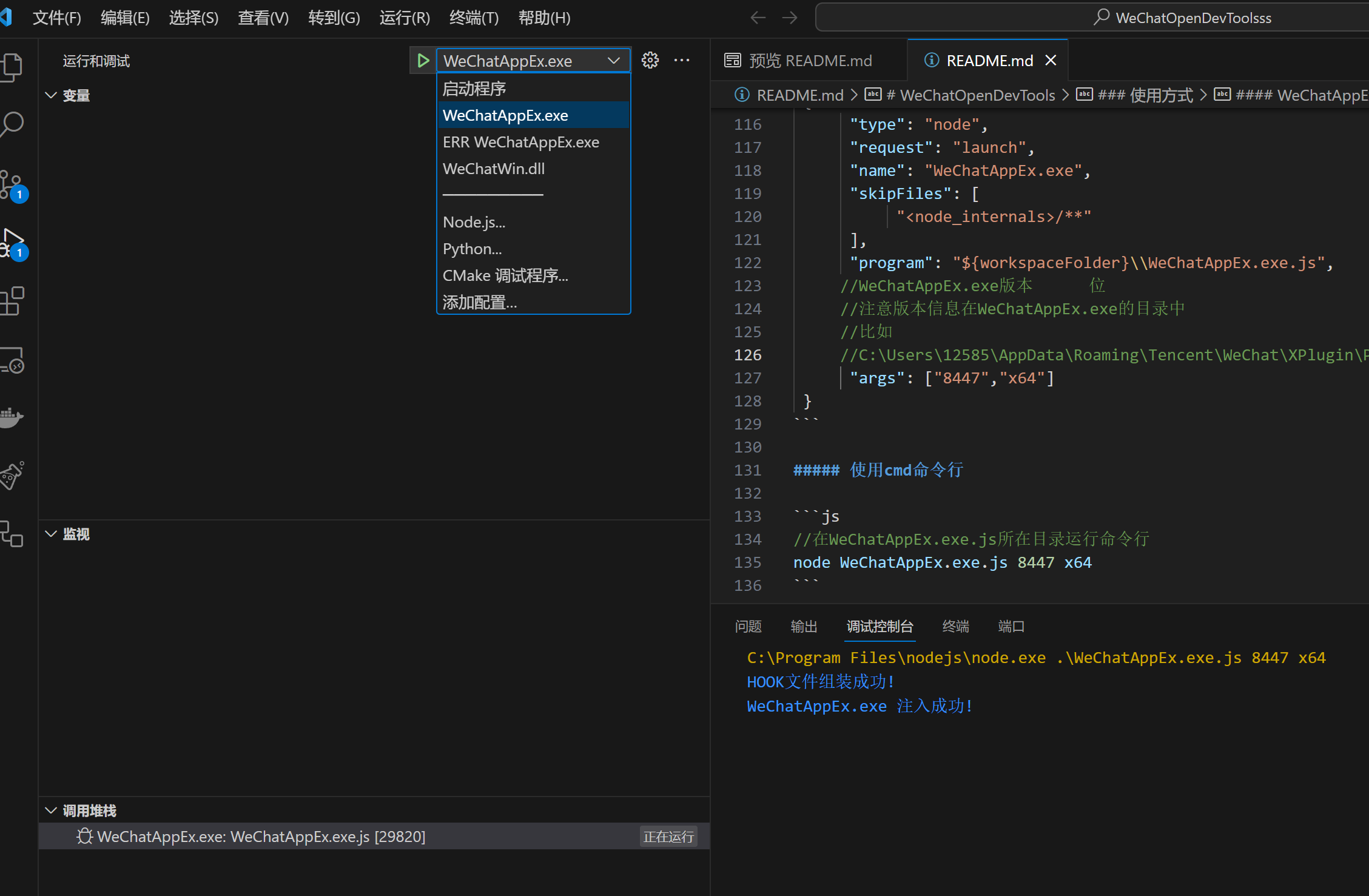Click 运行和调试 panel title
The width and height of the screenshot is (1369, 896).
(x=96, y=61)
